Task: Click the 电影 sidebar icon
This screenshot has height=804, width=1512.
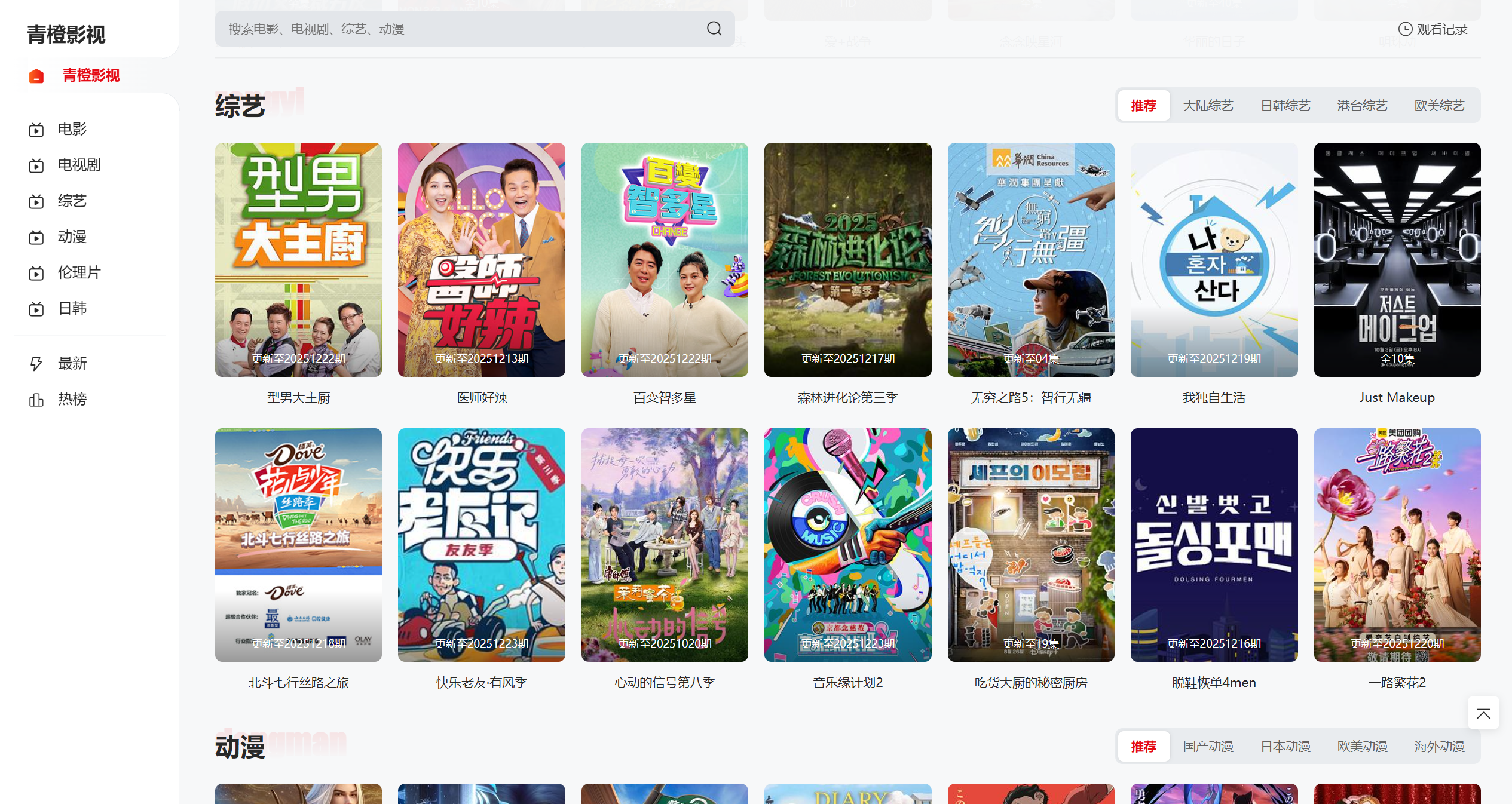Action: click(36, 130)
